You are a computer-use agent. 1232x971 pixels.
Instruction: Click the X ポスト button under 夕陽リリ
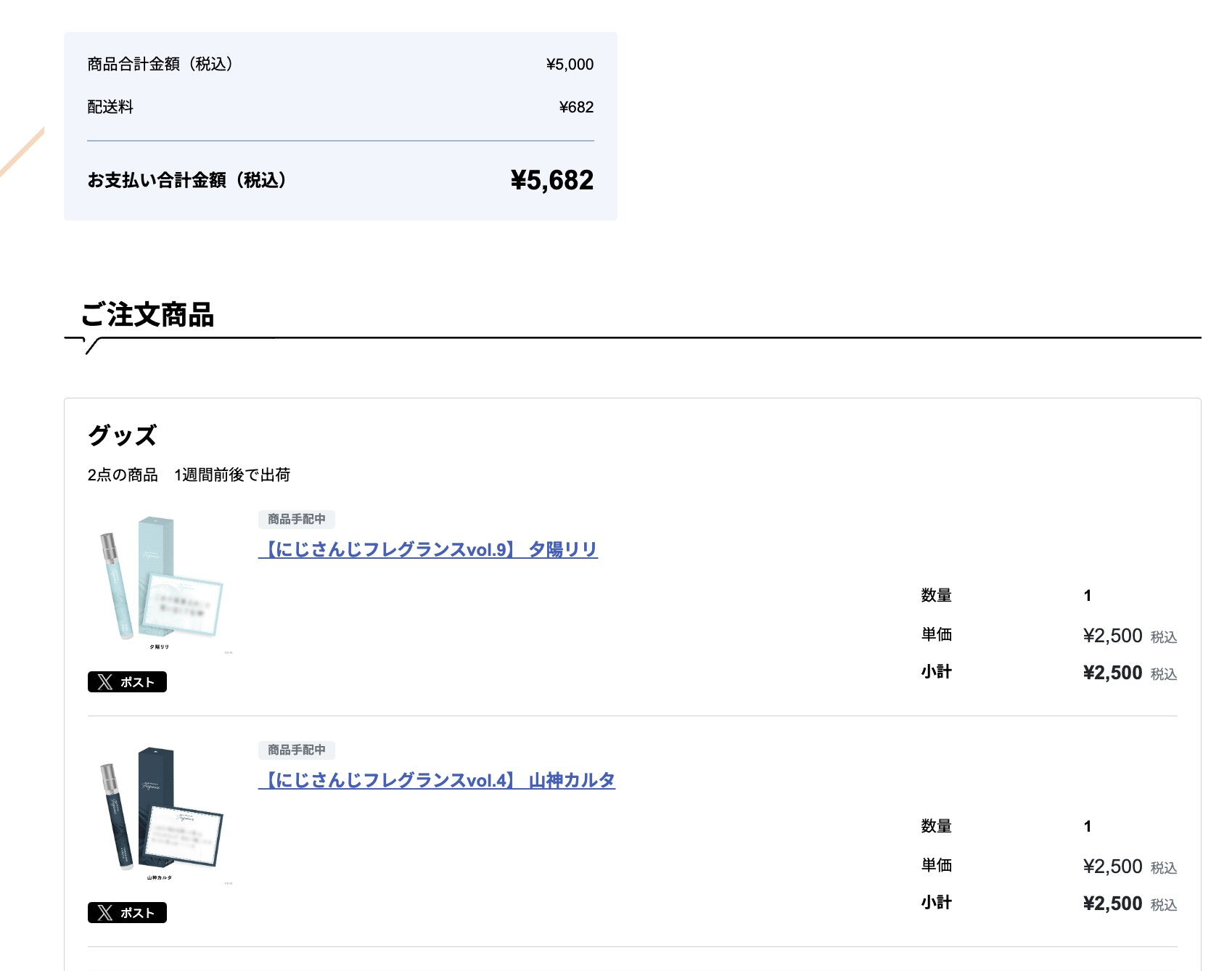coord(127,682)
